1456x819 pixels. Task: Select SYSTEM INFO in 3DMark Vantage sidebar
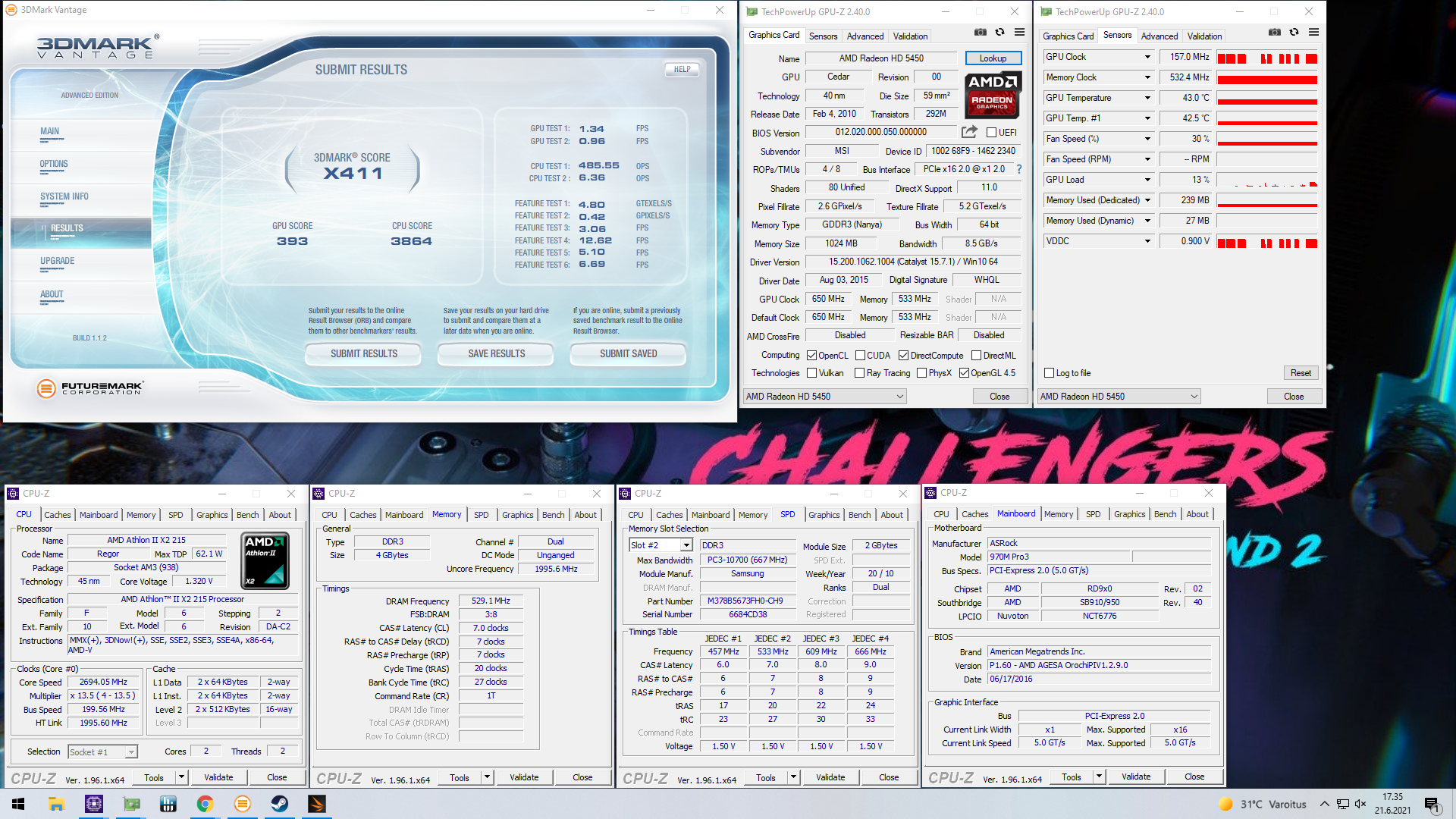coord(64,196)
